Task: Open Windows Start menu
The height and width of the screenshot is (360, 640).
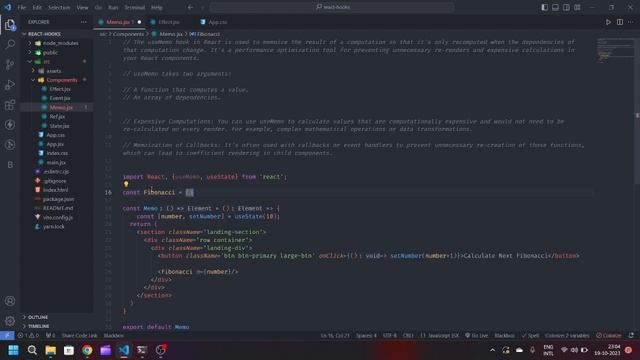Action: (x=13, y=350)
